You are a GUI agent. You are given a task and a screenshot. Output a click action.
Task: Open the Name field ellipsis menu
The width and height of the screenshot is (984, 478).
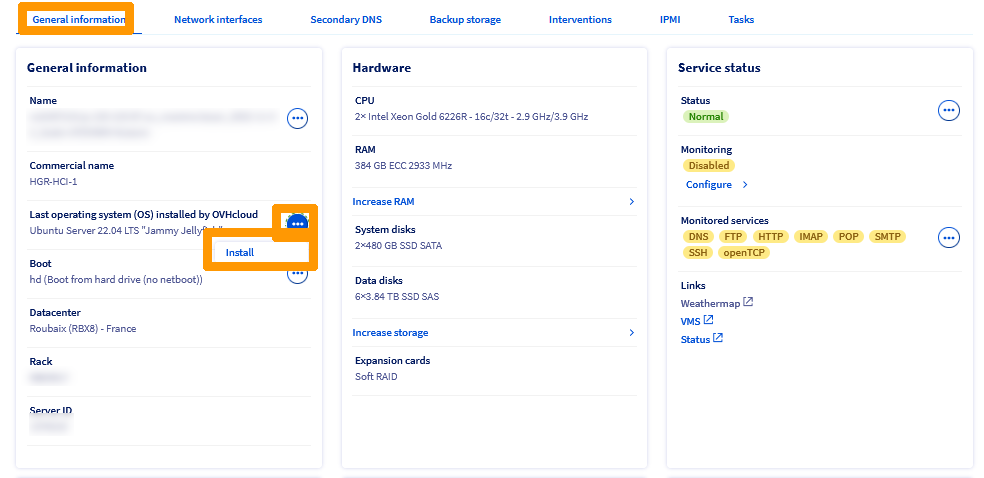tap(297, 119)
